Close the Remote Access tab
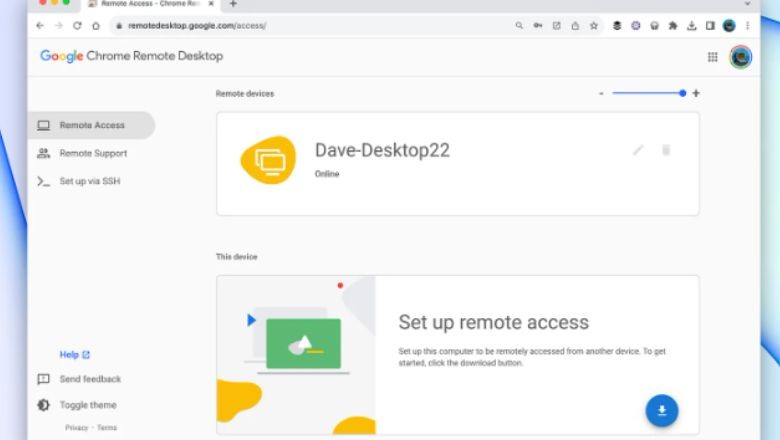The image size is (780, 440). click(x=211, y=3)
